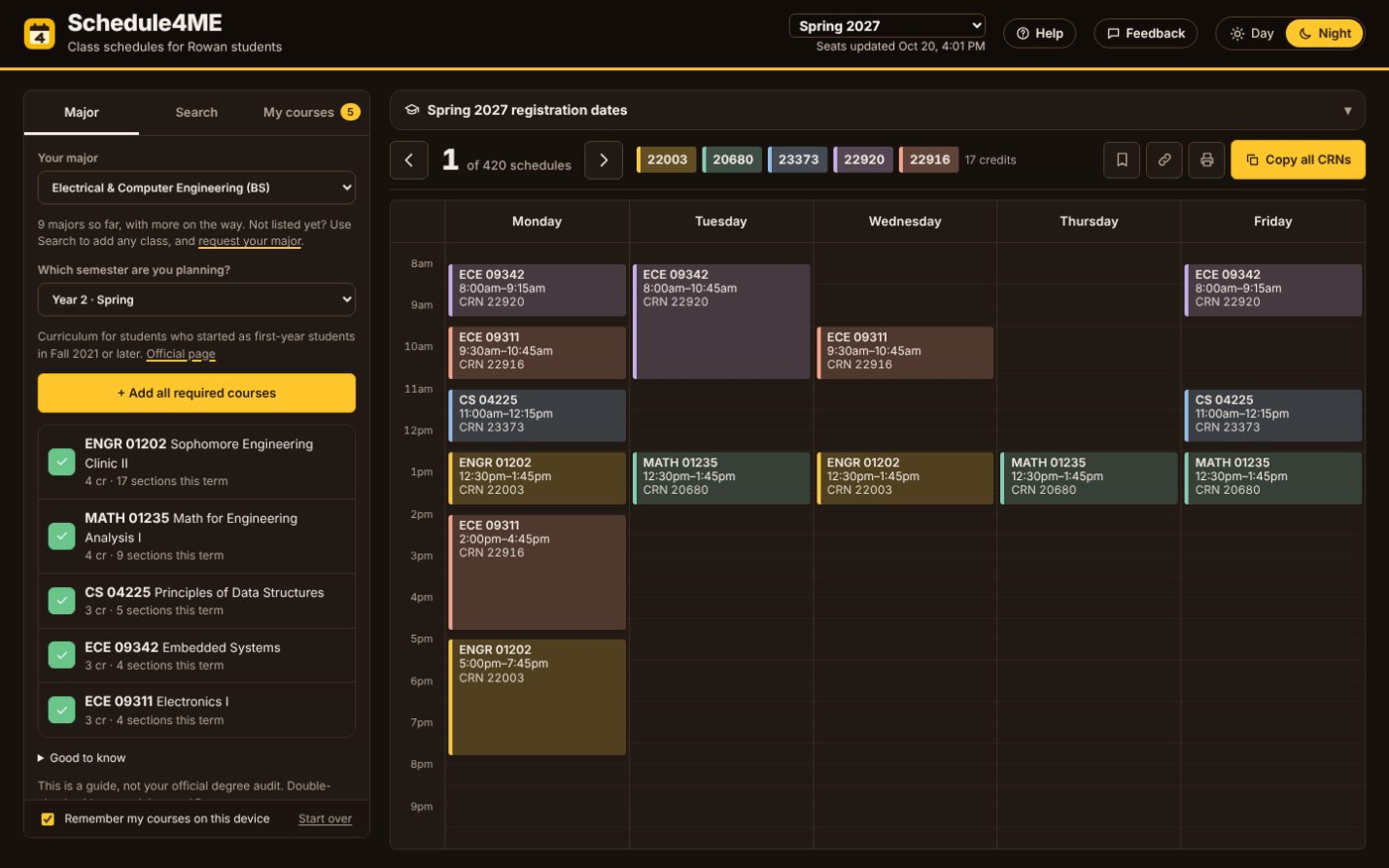Click Copy all CRNs

pos(1298,160)
